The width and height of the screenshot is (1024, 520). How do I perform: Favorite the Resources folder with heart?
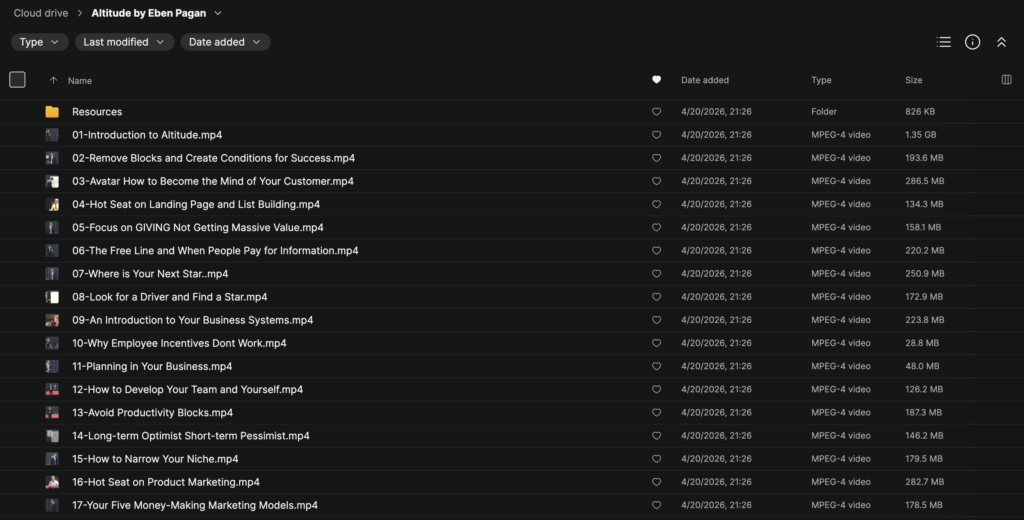[656, 112]
